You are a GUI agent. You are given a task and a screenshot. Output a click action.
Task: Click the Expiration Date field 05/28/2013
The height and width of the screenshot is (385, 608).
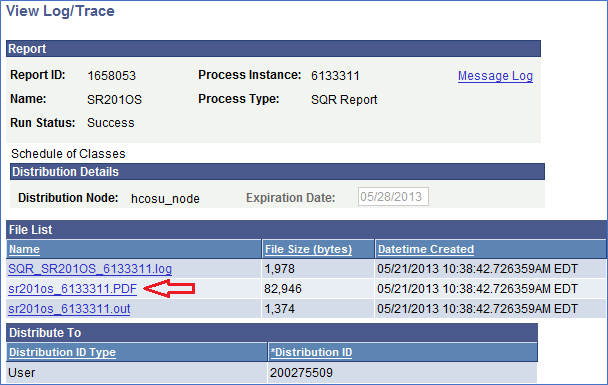click(x=393, y=197)
